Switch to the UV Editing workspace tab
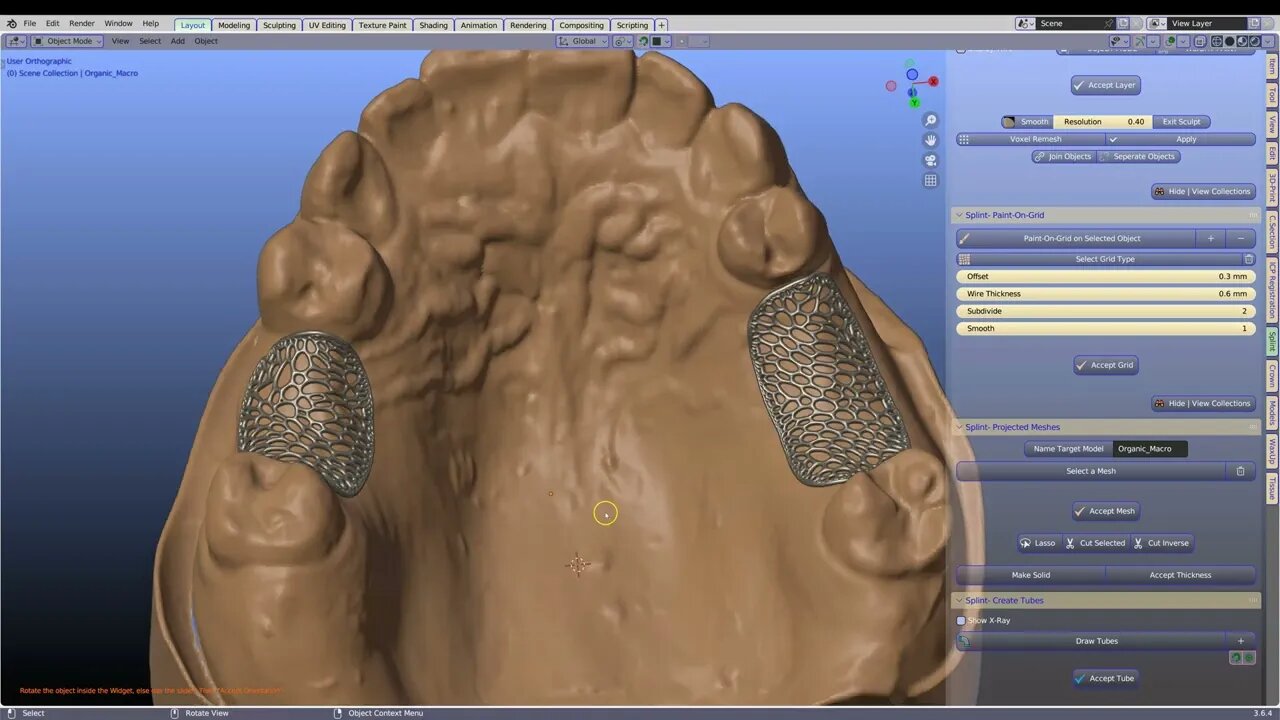Viewport: 1280px width, 720px height. click(327, 25)
